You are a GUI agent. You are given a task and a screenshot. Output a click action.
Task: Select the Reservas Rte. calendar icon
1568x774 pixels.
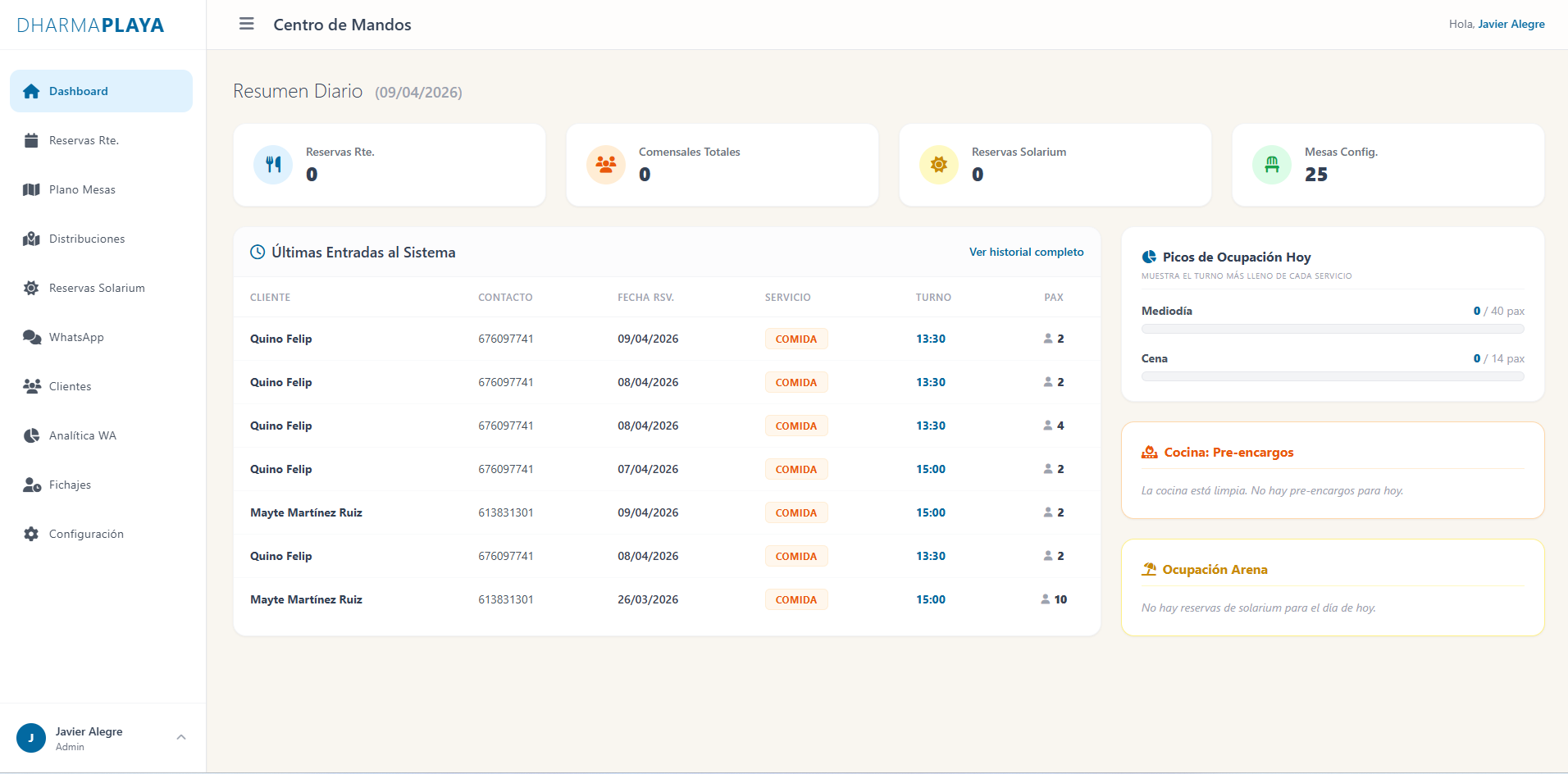pyautogui.click(x=31, y=140)
